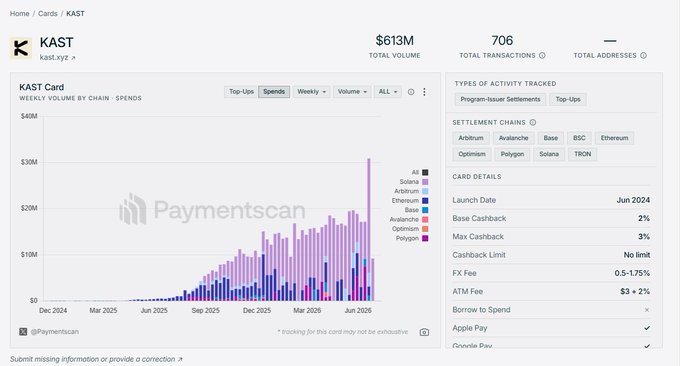This screenshot has height=366, width=680.
Task: Click the KAST Card chart title
Action: pyautogui.click(x=41, y=87)
